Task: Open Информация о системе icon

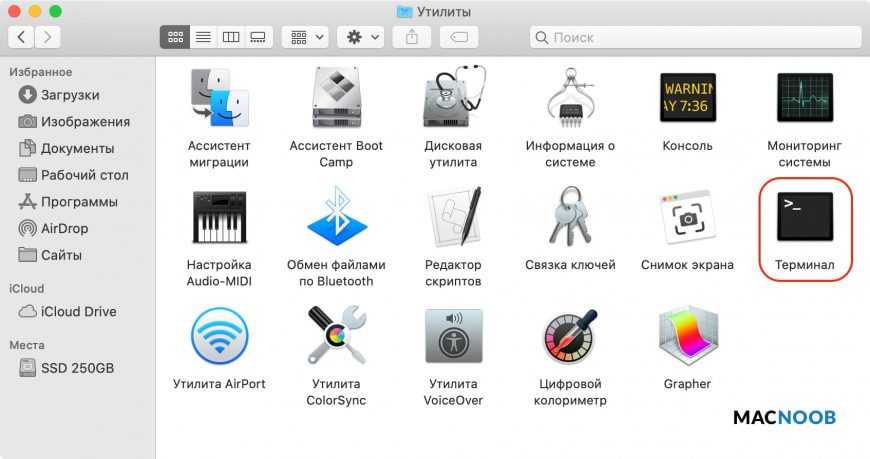Action: [570, 98]
